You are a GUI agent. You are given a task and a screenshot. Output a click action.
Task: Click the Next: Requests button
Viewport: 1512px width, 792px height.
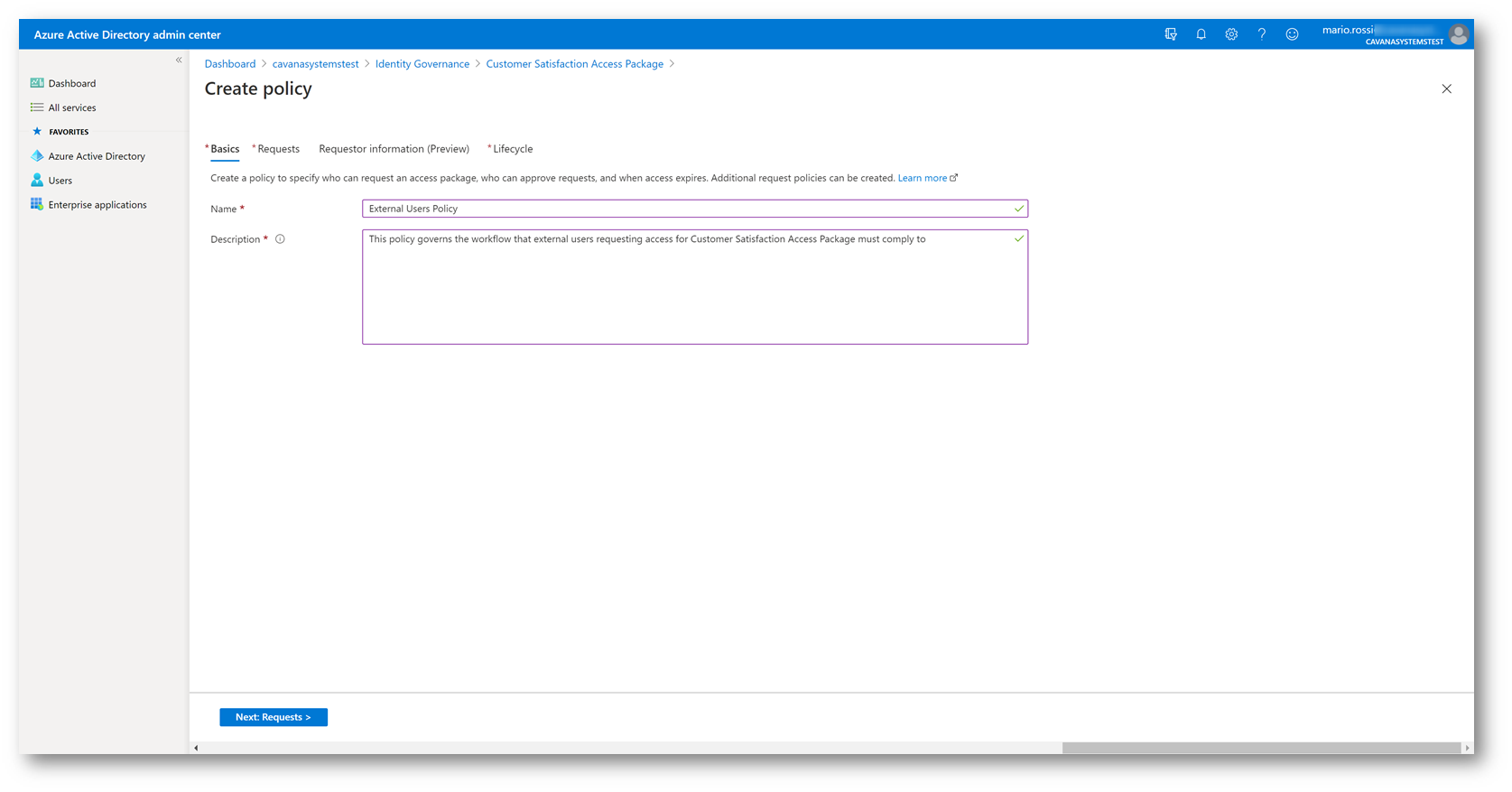click(274, 717)
